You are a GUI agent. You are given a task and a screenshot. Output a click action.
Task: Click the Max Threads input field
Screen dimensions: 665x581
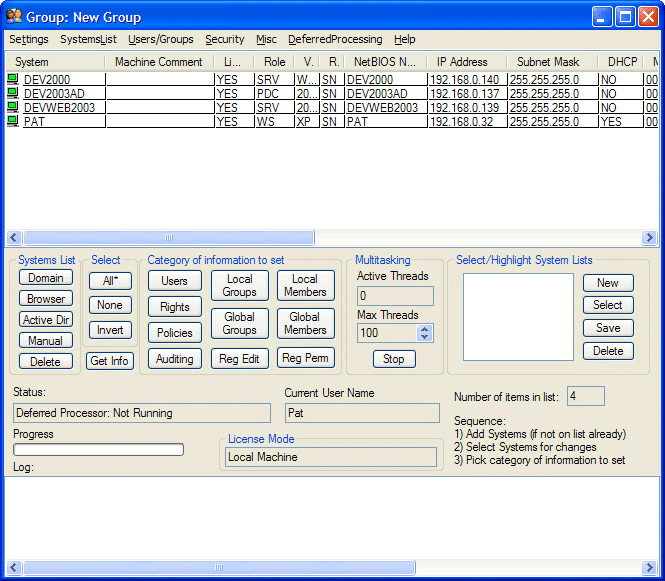[388, 333]
